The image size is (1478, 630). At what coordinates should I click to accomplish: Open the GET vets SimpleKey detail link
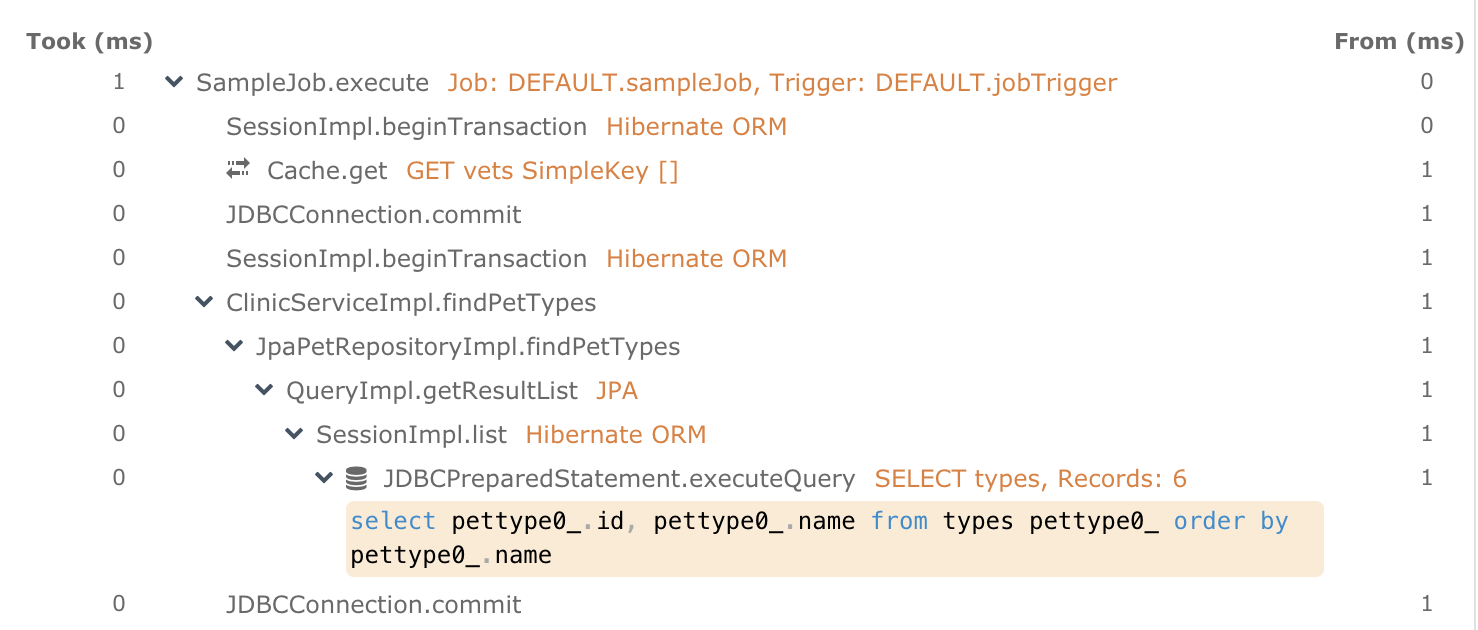pos(543,170)
